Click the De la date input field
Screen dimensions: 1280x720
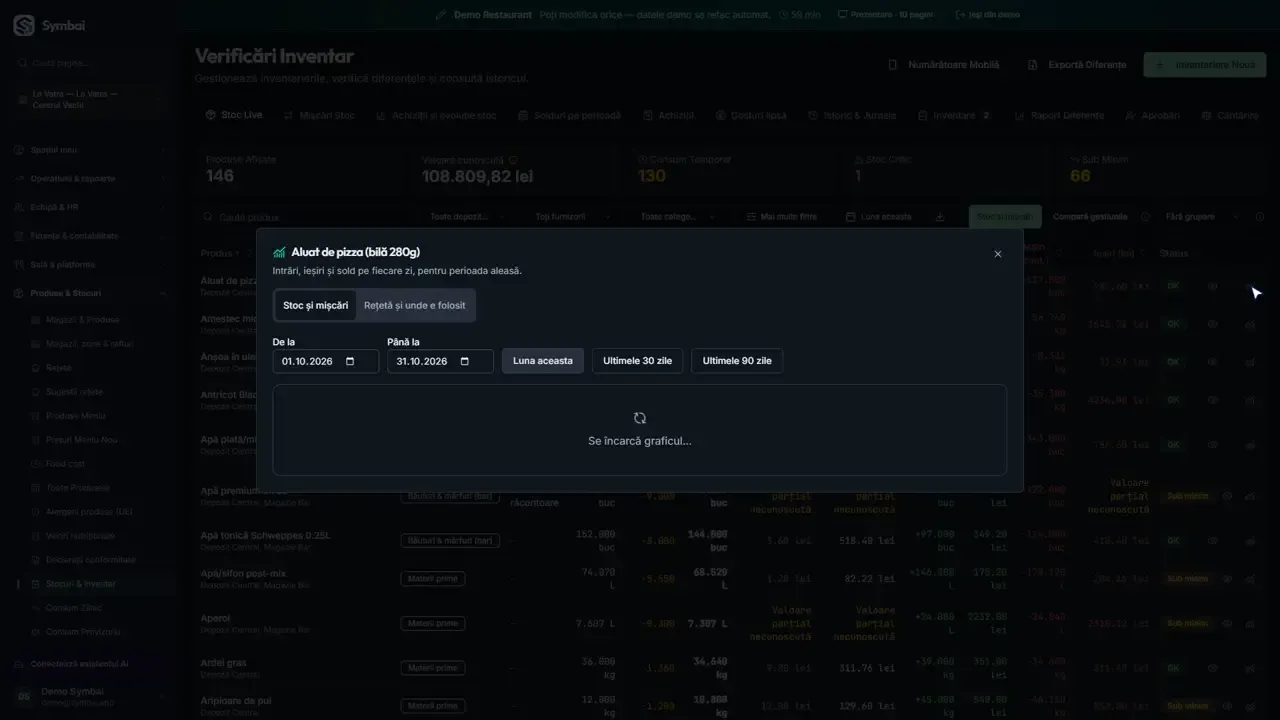[326, 361]
